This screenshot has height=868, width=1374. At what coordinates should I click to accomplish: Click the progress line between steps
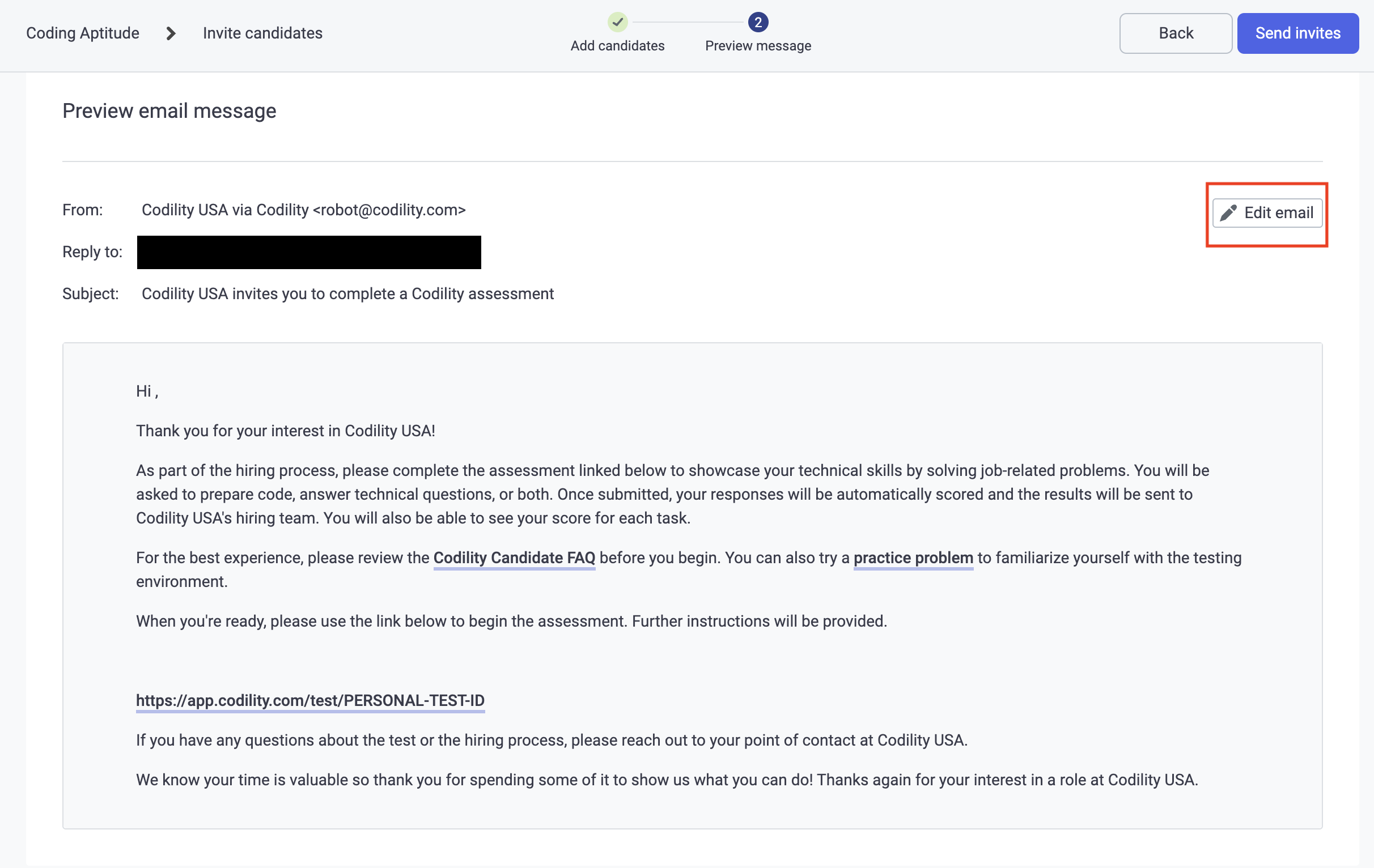pyautogui.click(x=688, y=22)
